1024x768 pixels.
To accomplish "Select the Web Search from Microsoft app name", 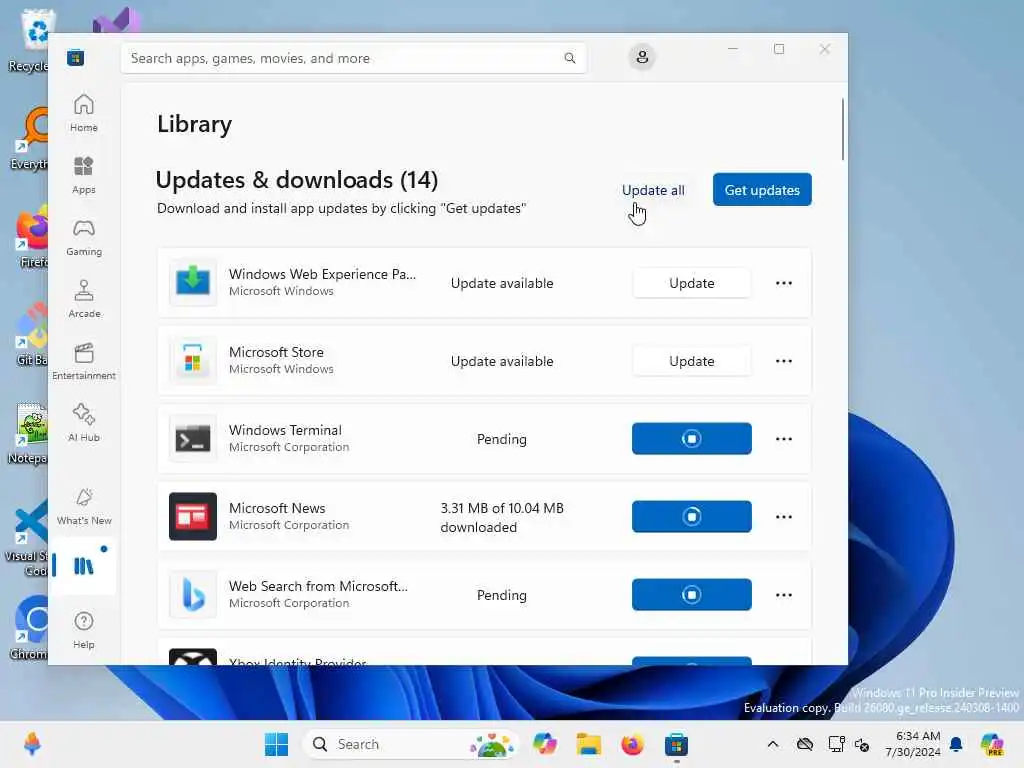I will pos(318,586).
